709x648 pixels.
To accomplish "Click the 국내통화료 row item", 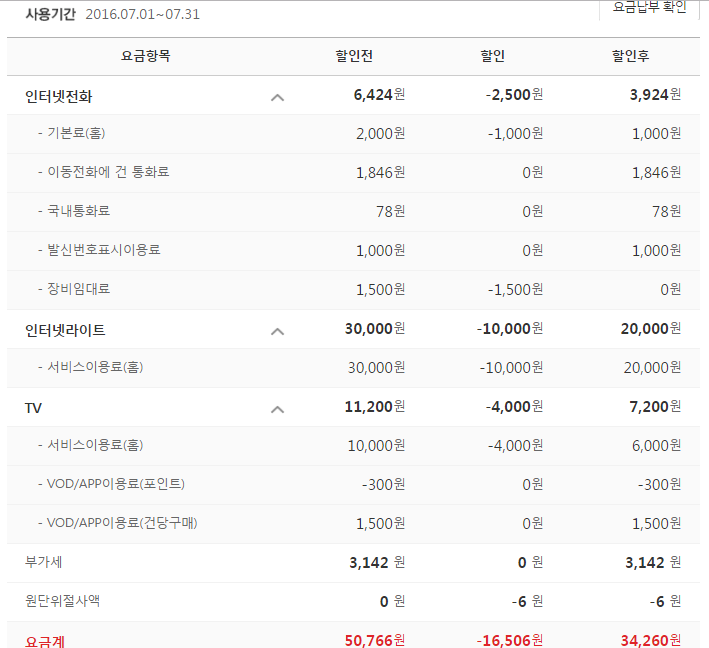I will coord(78,211).
